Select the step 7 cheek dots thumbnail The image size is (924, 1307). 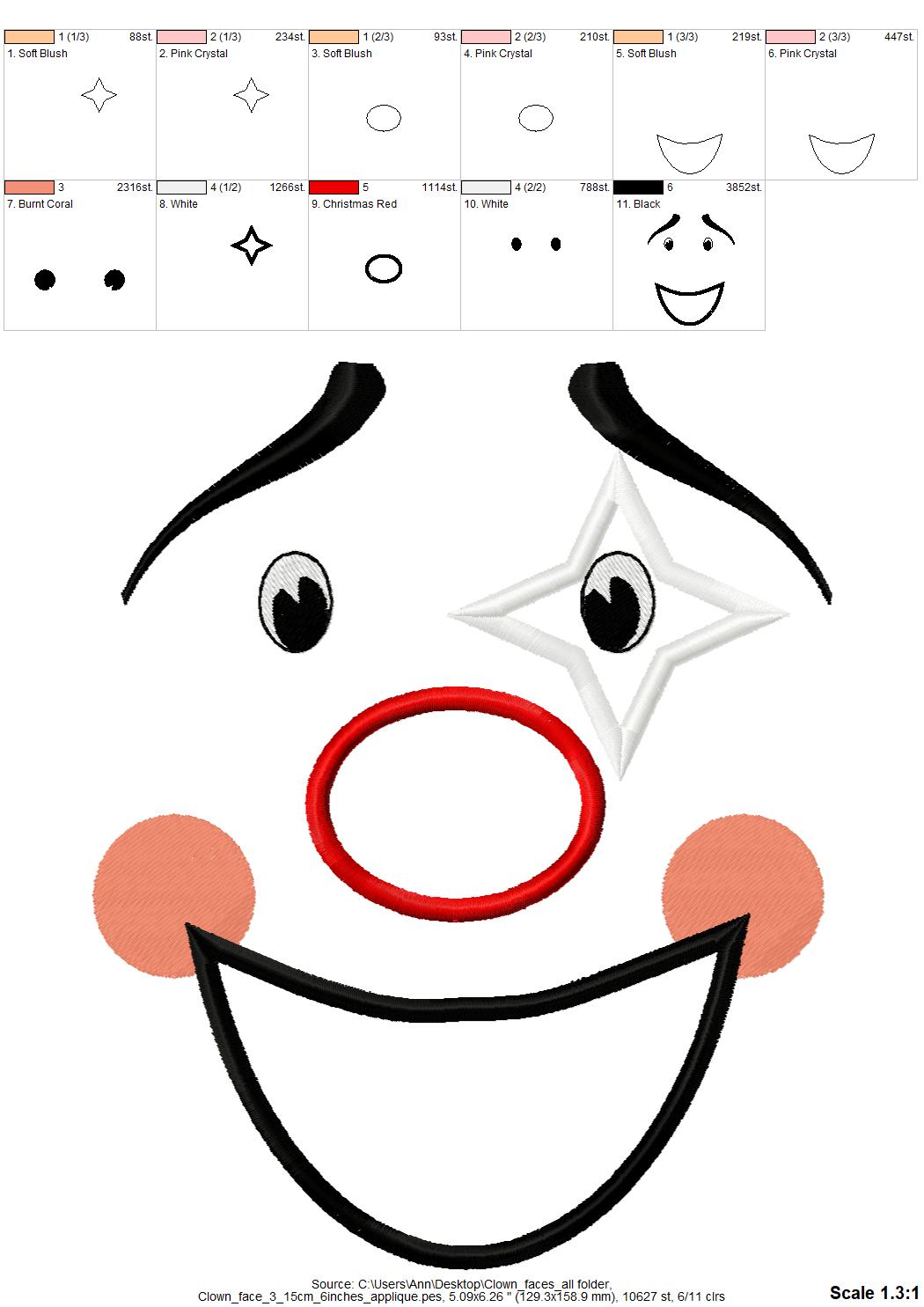coord(79,280)
